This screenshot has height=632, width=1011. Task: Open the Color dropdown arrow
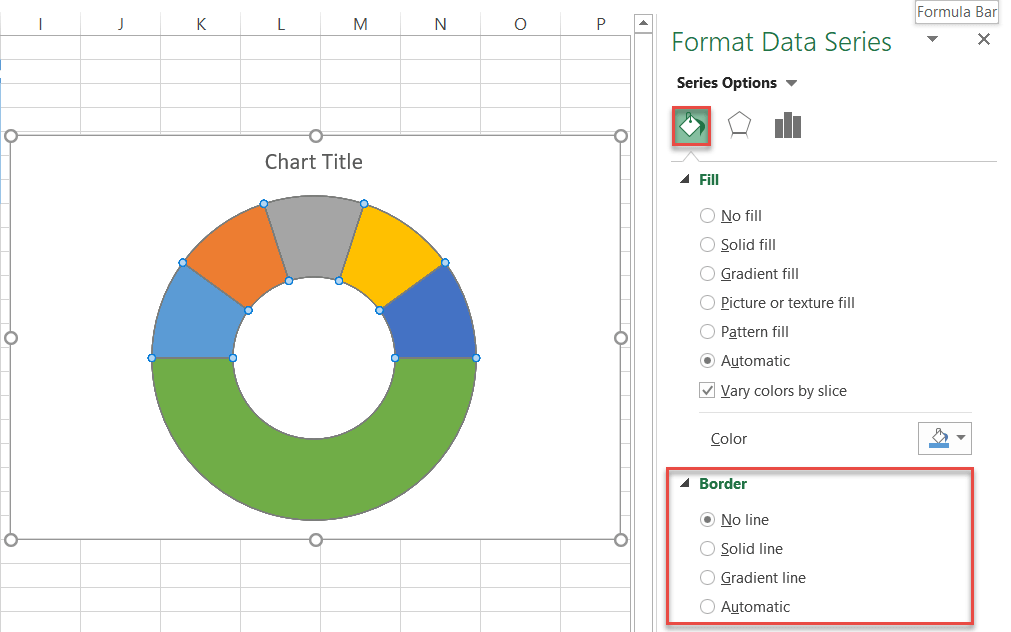tap(961, 438)
